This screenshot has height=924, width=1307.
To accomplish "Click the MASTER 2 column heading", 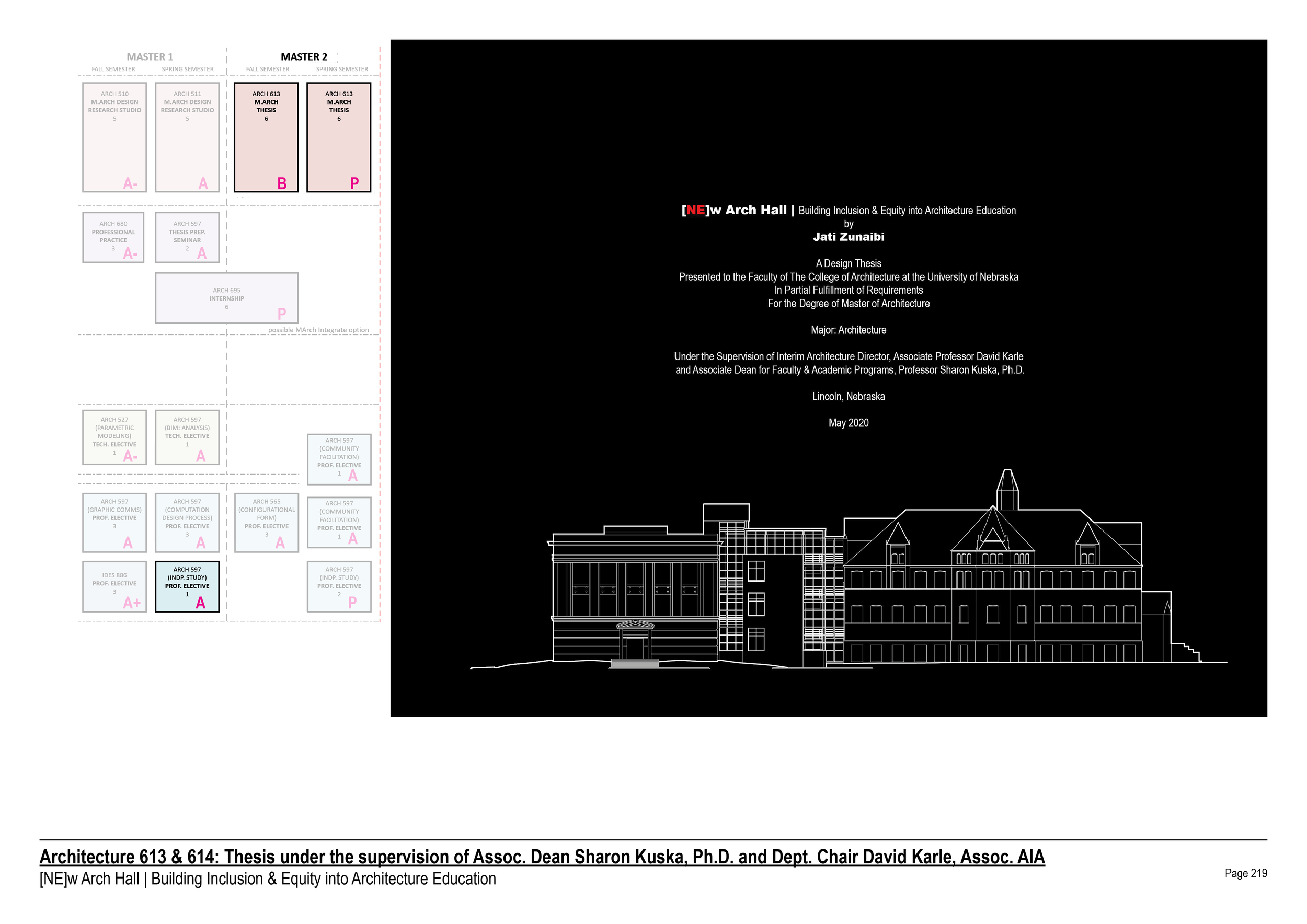I will click(x=304, y=57).
